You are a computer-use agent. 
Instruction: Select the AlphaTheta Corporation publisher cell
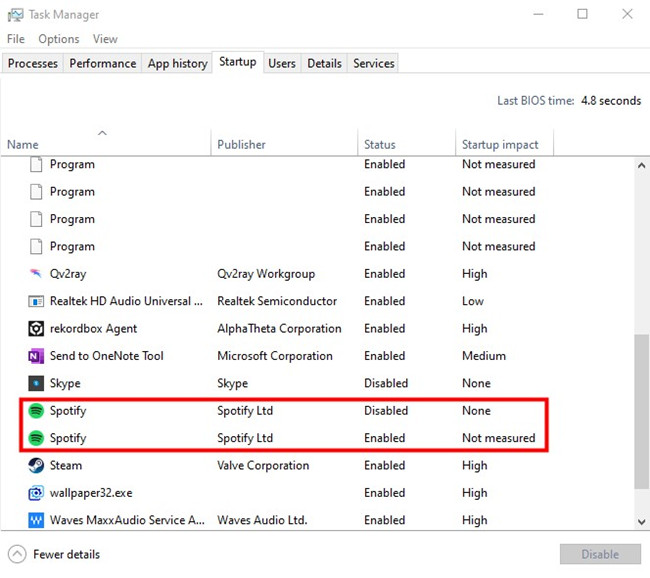[279, 328]
